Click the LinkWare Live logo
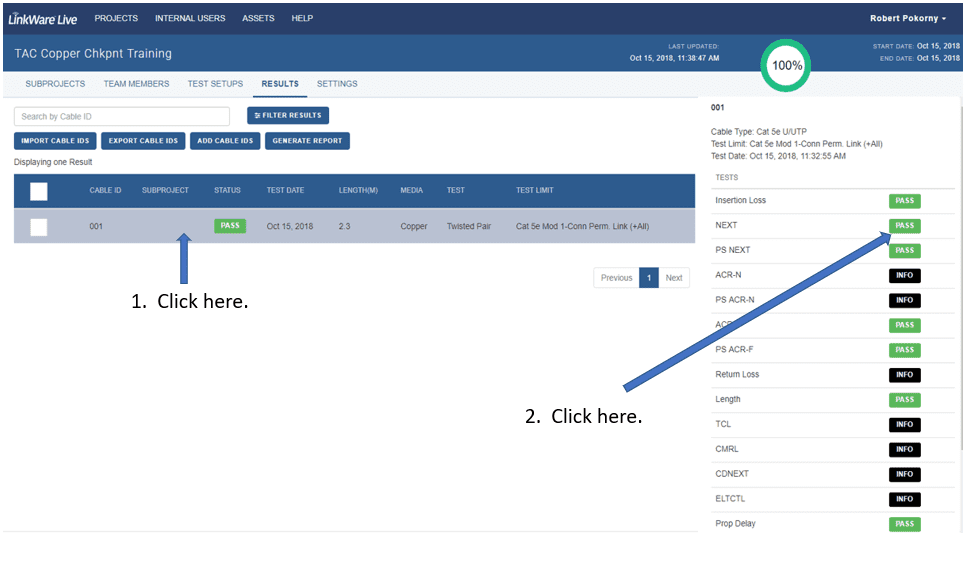Screen dimensions: 966x566 click(43, 18)
